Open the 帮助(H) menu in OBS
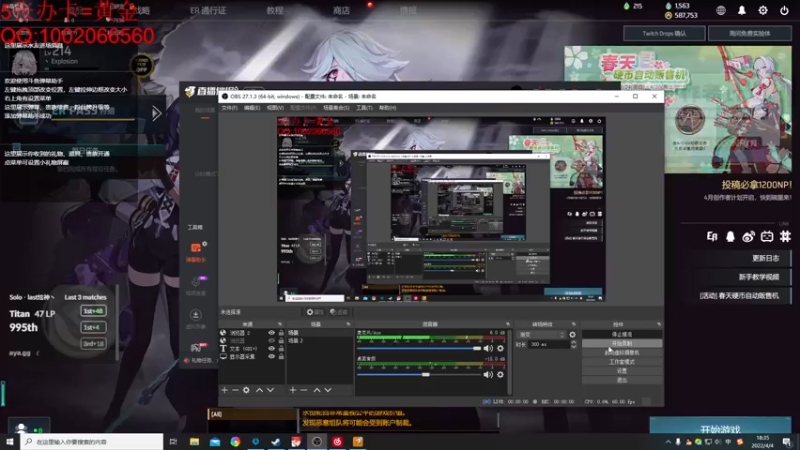Viewport: 800px width, 450px height. 387,108
